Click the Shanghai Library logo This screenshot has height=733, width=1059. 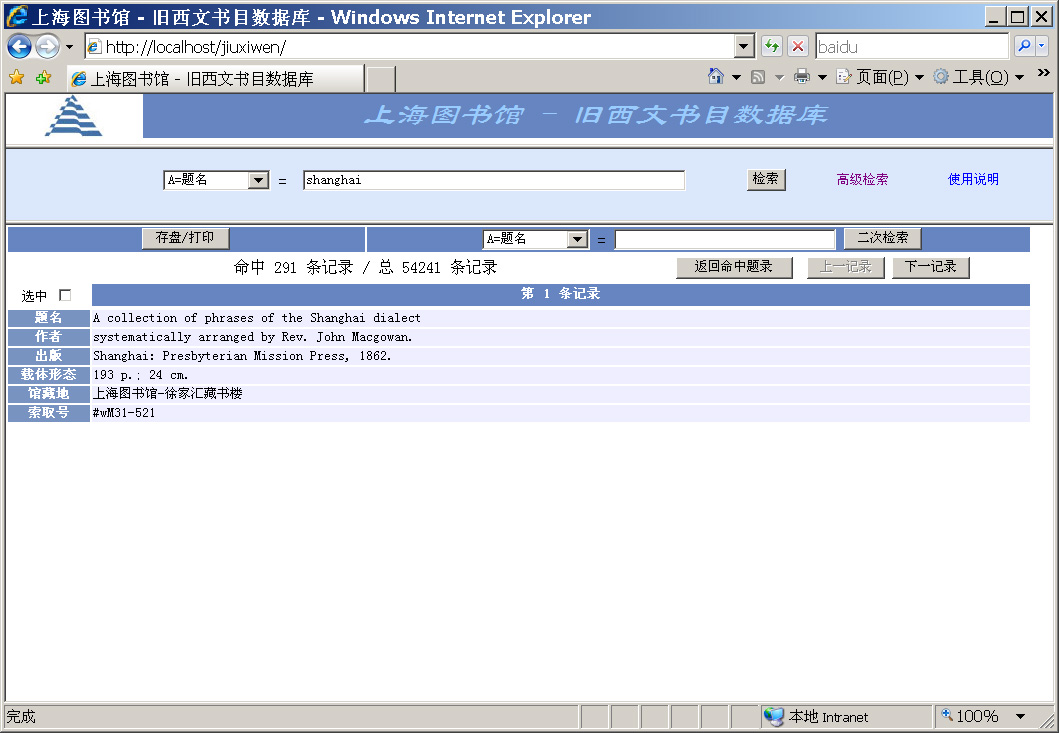pos(74,116)
